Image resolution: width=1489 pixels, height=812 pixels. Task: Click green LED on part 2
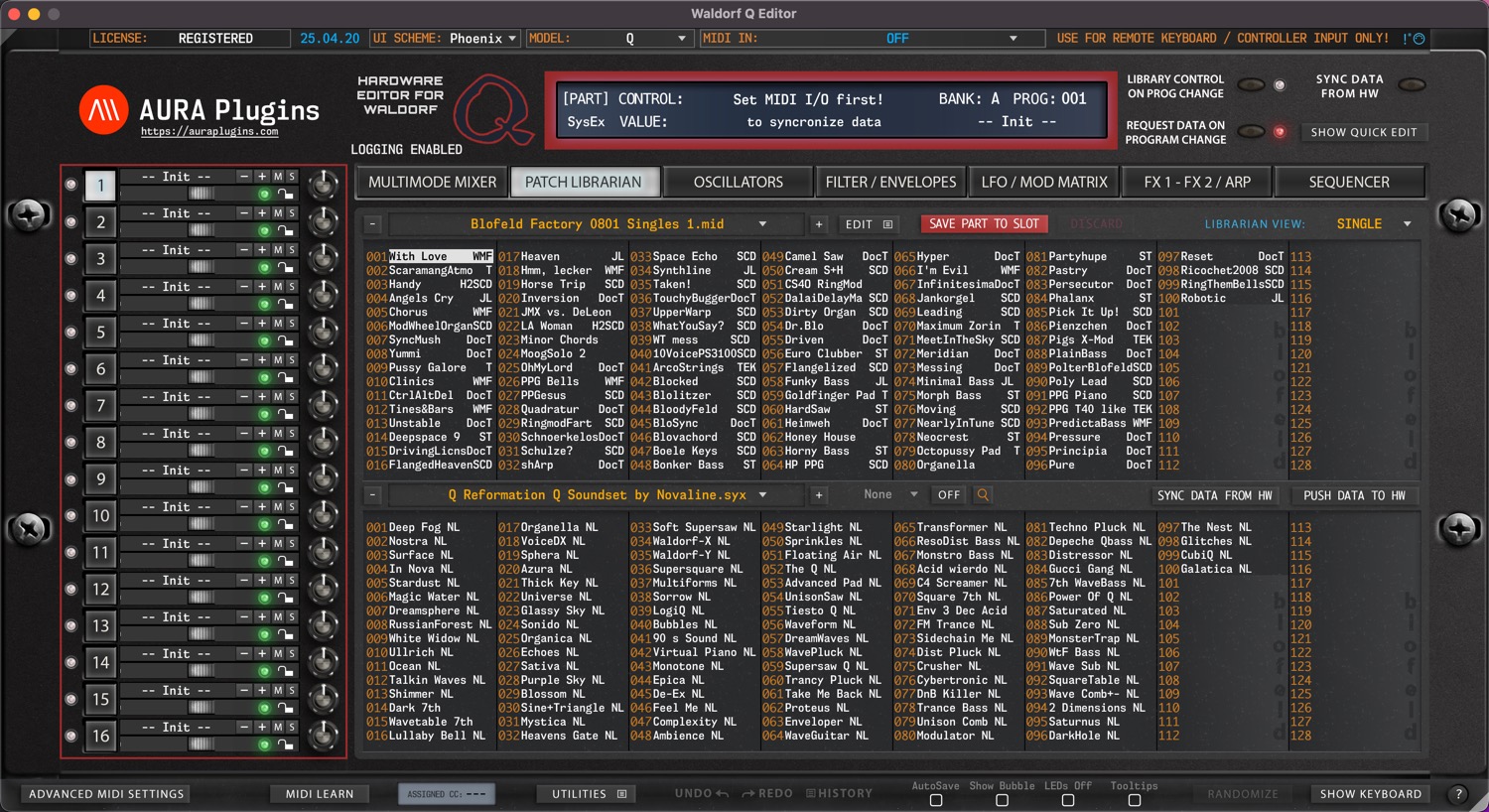(264, 231)
